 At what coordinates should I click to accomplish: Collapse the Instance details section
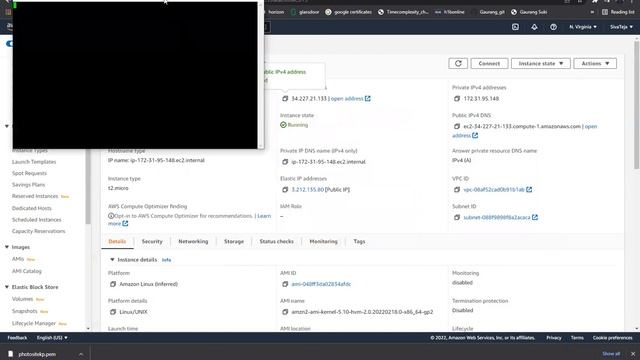(112, 260)
